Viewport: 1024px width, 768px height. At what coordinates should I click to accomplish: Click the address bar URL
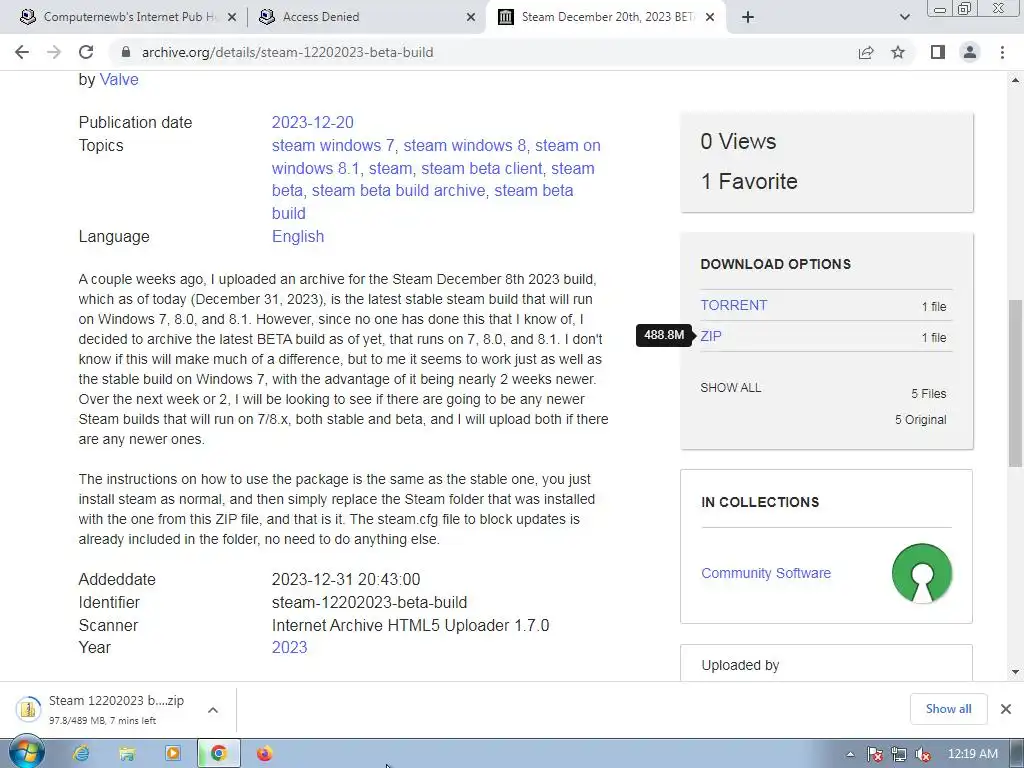click(x=287, y=52)
